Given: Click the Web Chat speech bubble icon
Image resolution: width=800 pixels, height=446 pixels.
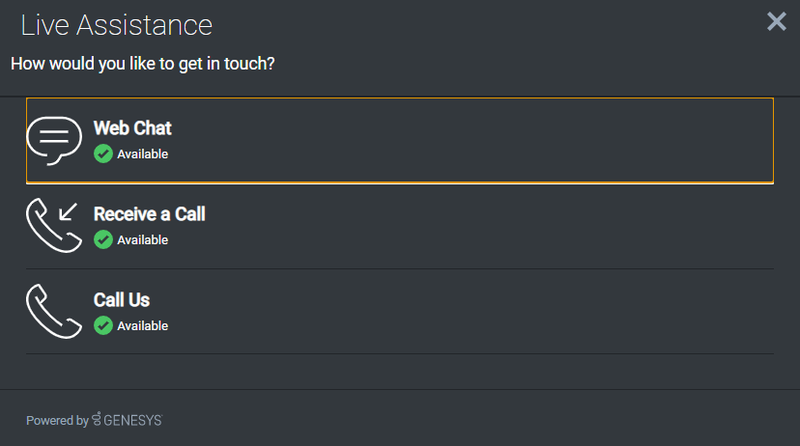Looking at the screenshot, I should 54,140.
